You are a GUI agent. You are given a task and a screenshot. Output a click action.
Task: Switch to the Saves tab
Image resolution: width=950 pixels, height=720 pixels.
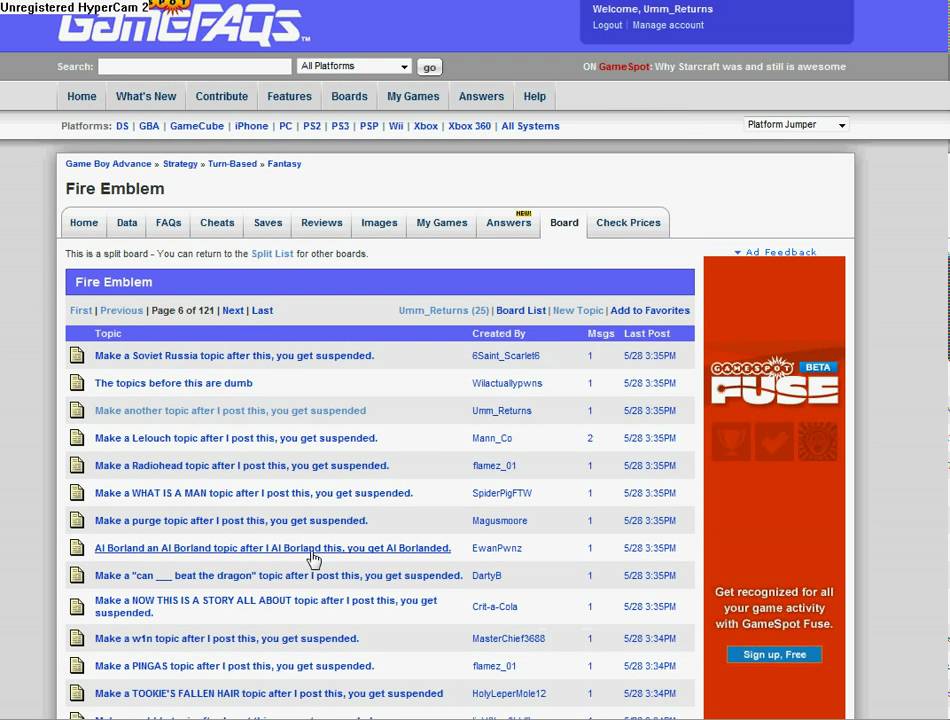pos(268,222)
